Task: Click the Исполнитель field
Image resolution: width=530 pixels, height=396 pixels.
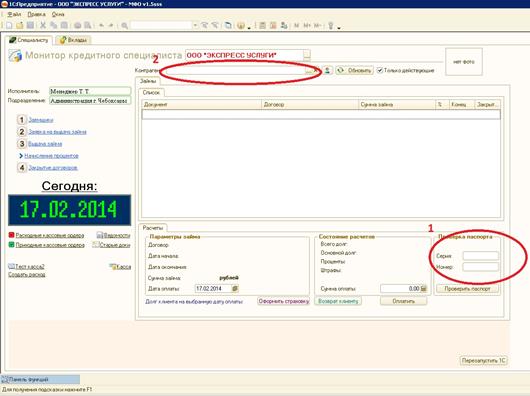Action: tap(90, 91)
